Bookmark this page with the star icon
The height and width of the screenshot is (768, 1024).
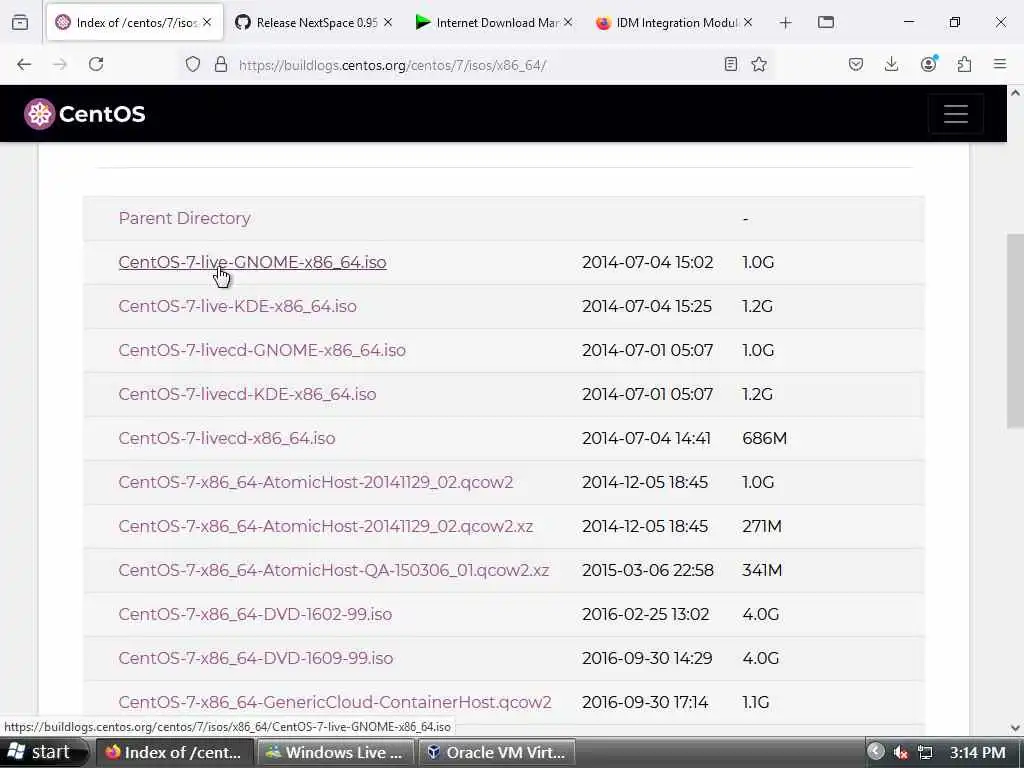pos(759,64)
